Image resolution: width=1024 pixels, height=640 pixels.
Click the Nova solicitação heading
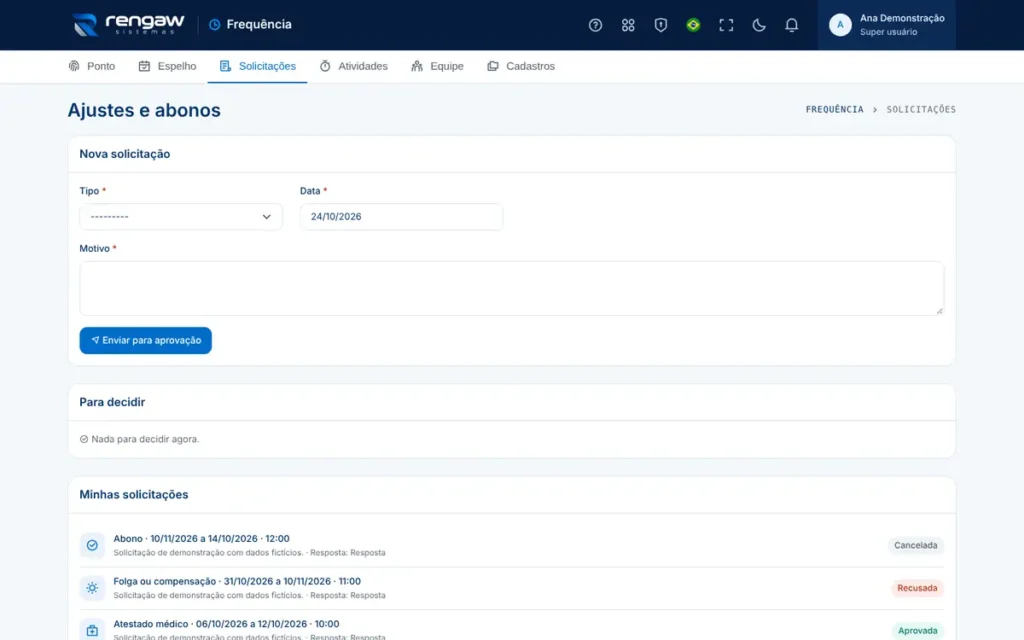(125, 154)
